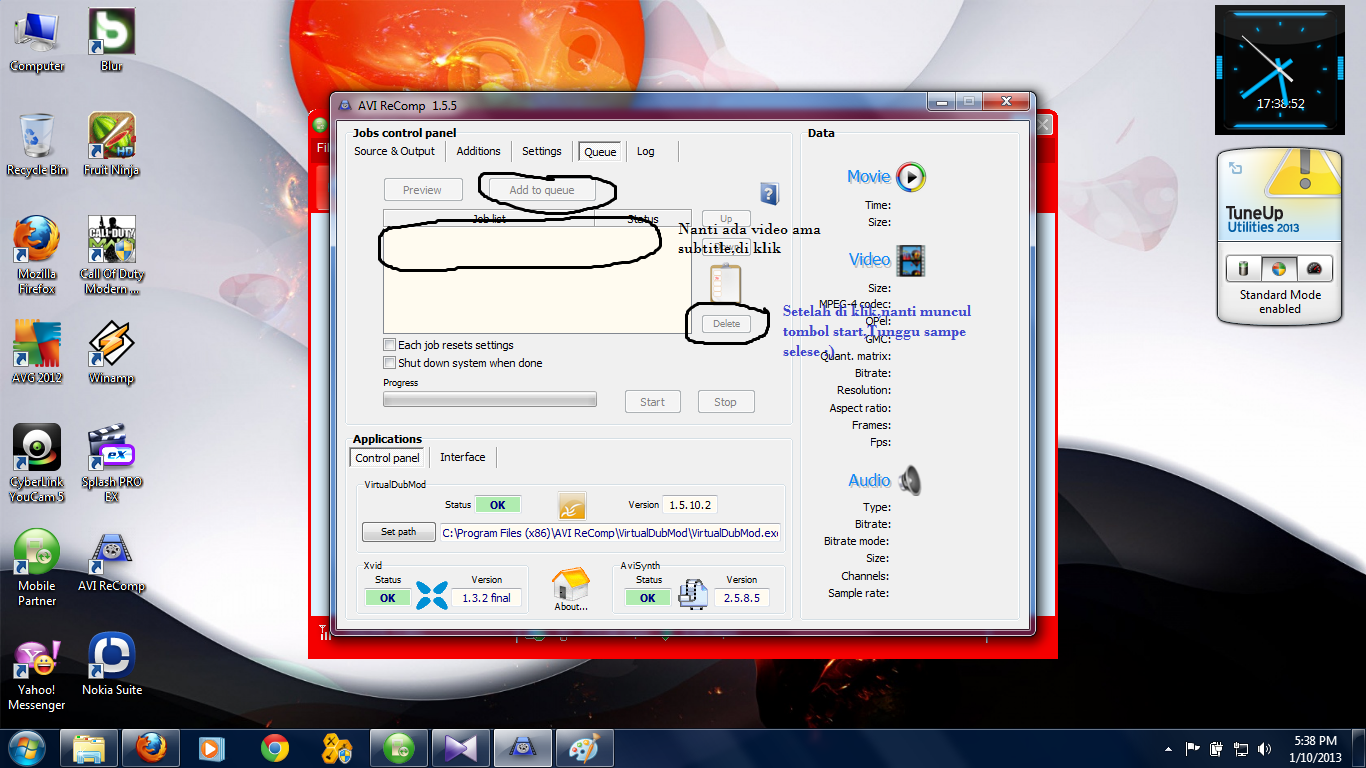Viewport: 1366px width, 768px height.
Task: Open the About house icon
Action: (571, 590)
